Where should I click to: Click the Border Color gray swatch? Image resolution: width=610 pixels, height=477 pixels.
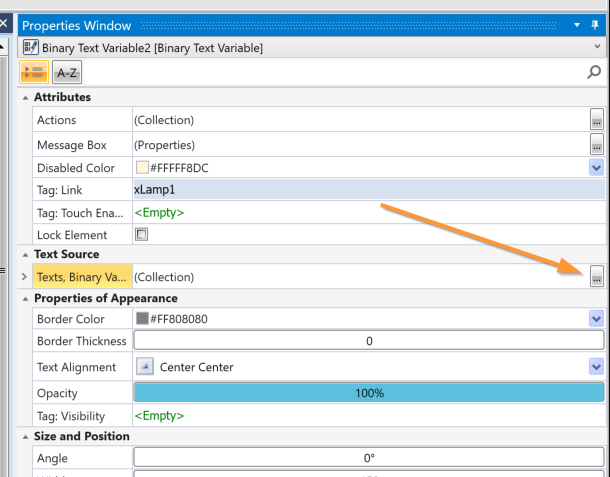(142, 319)
